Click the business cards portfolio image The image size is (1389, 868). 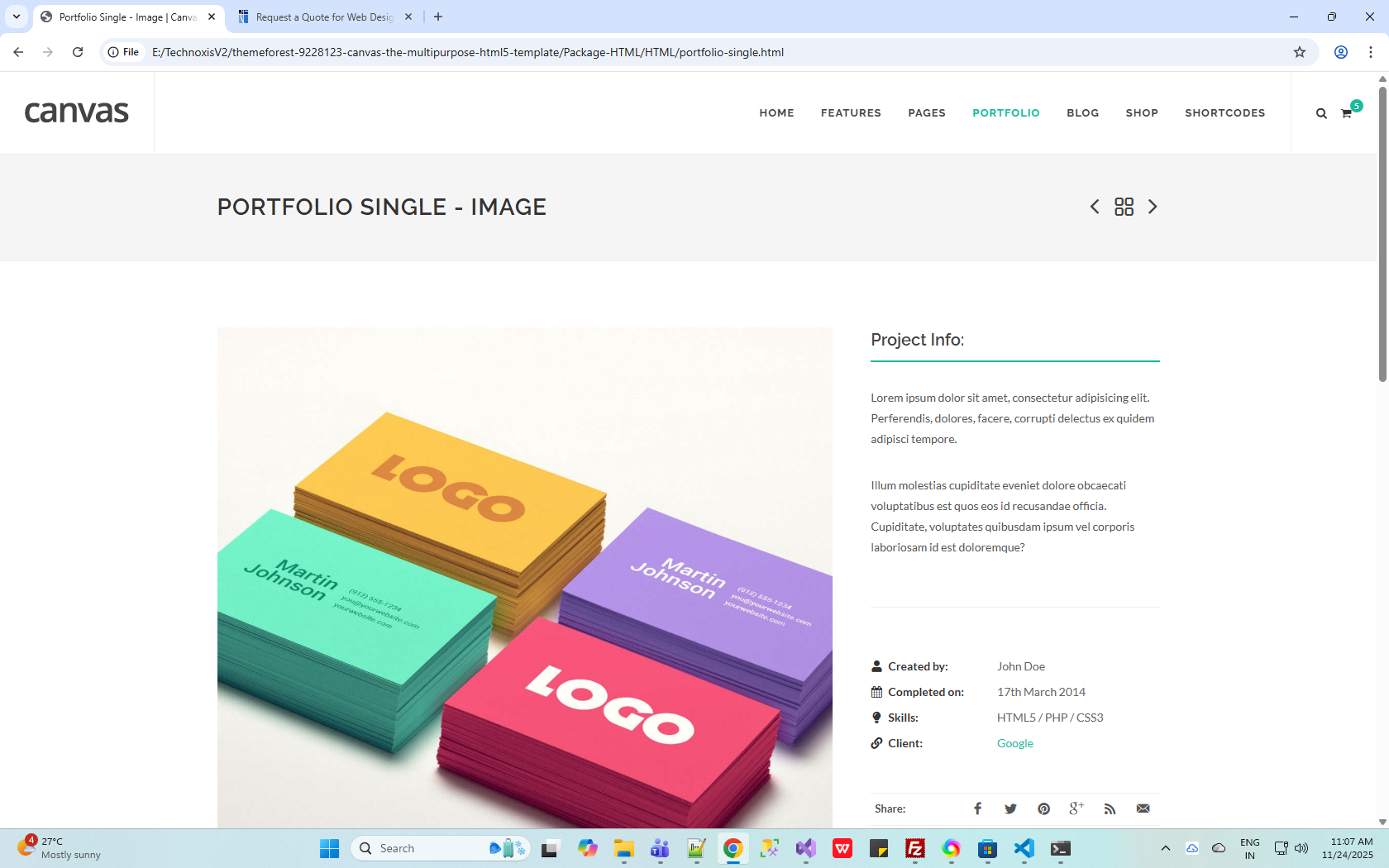pyautogui.click(x=524, y=579)
